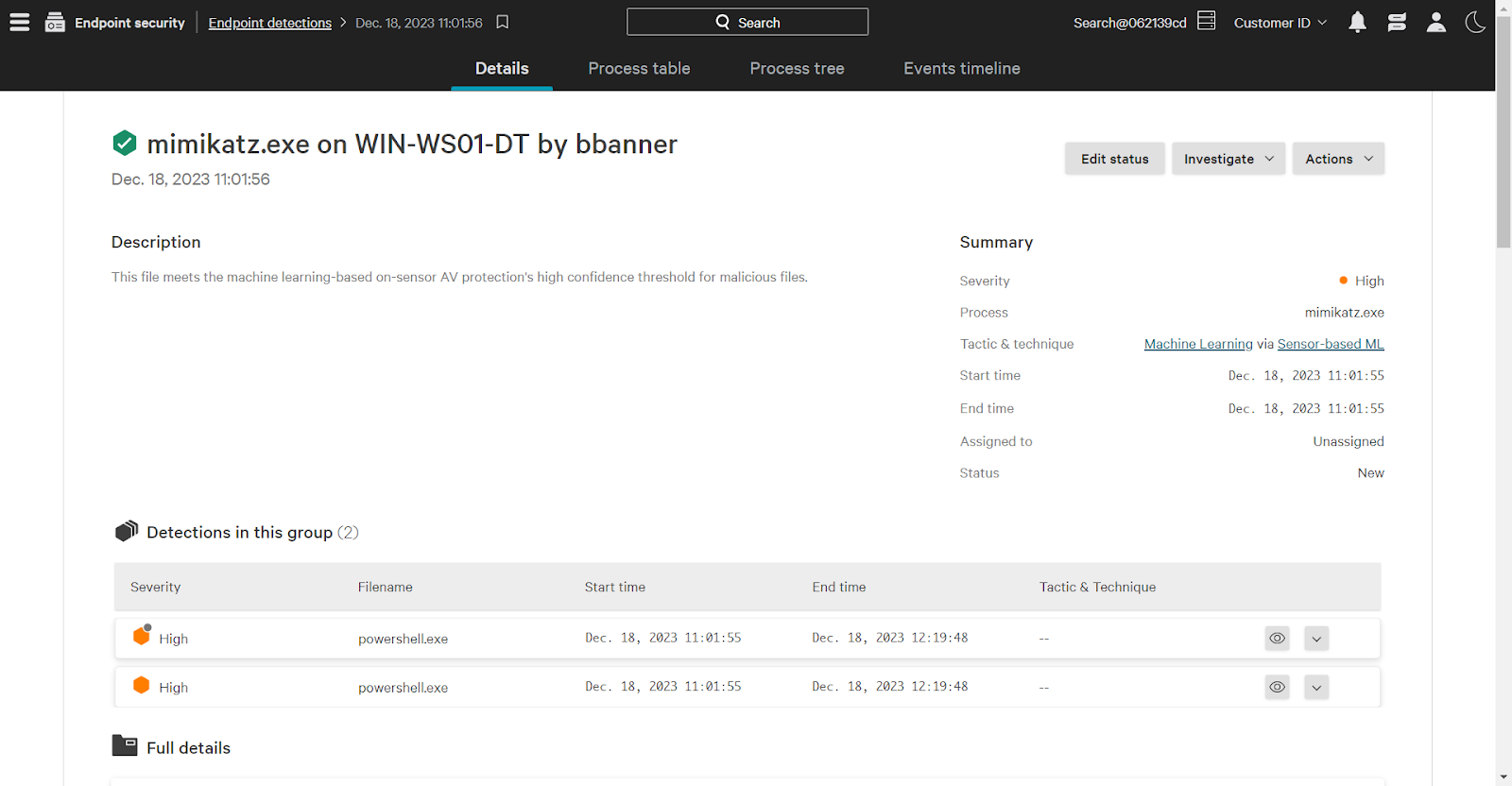Bookmark this detection page
Image resolution: width=1512 pixels, height=786 pixels.
pos(503,22)
